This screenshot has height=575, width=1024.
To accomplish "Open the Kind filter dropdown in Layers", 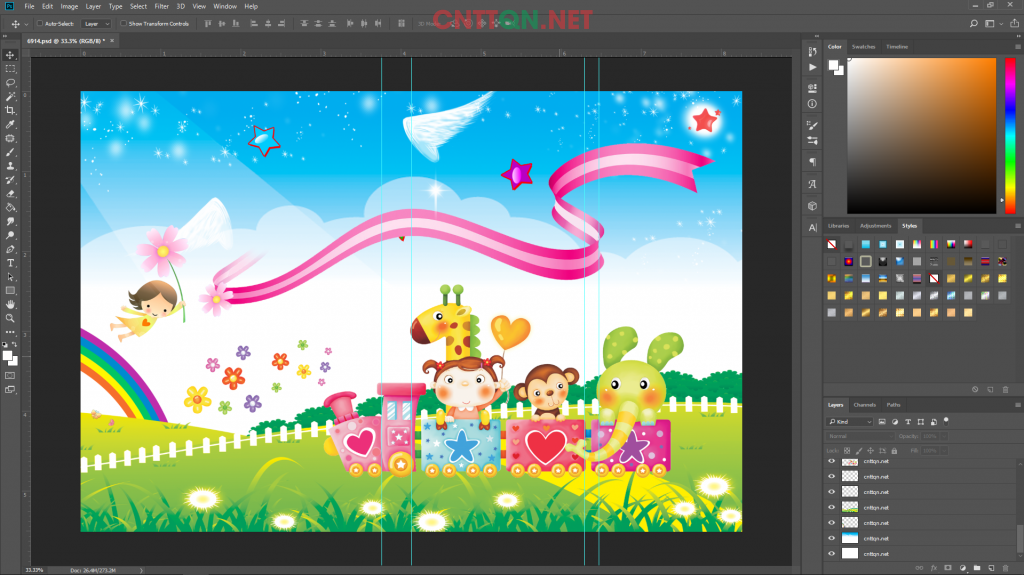I will pyautogui.click(x=850, y=421).
